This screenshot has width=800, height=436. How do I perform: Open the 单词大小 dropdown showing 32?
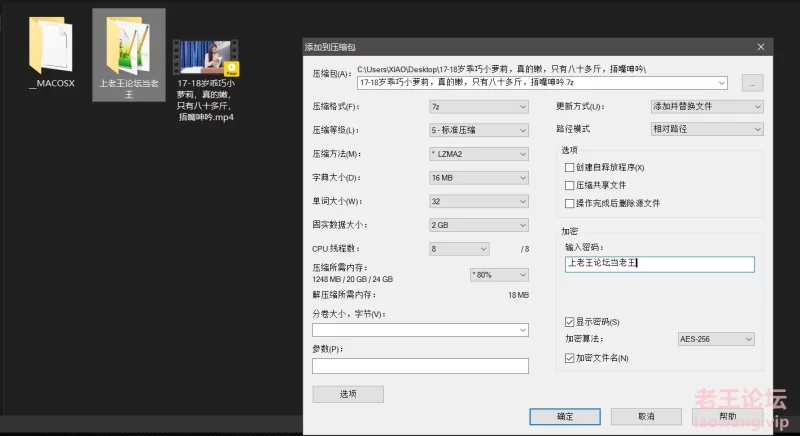pyautogui.click(x=479, y=201)
